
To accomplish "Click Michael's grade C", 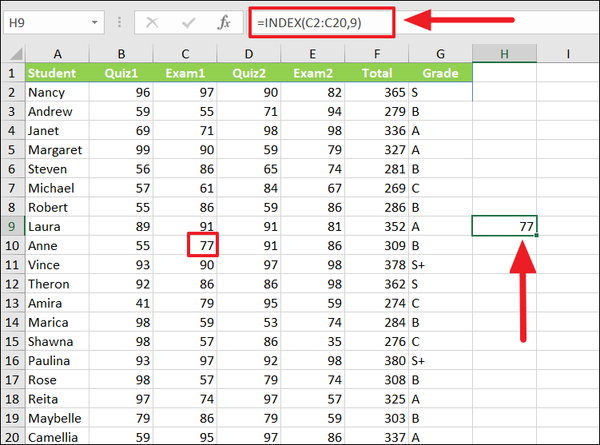I will click(x=440, y=188).
